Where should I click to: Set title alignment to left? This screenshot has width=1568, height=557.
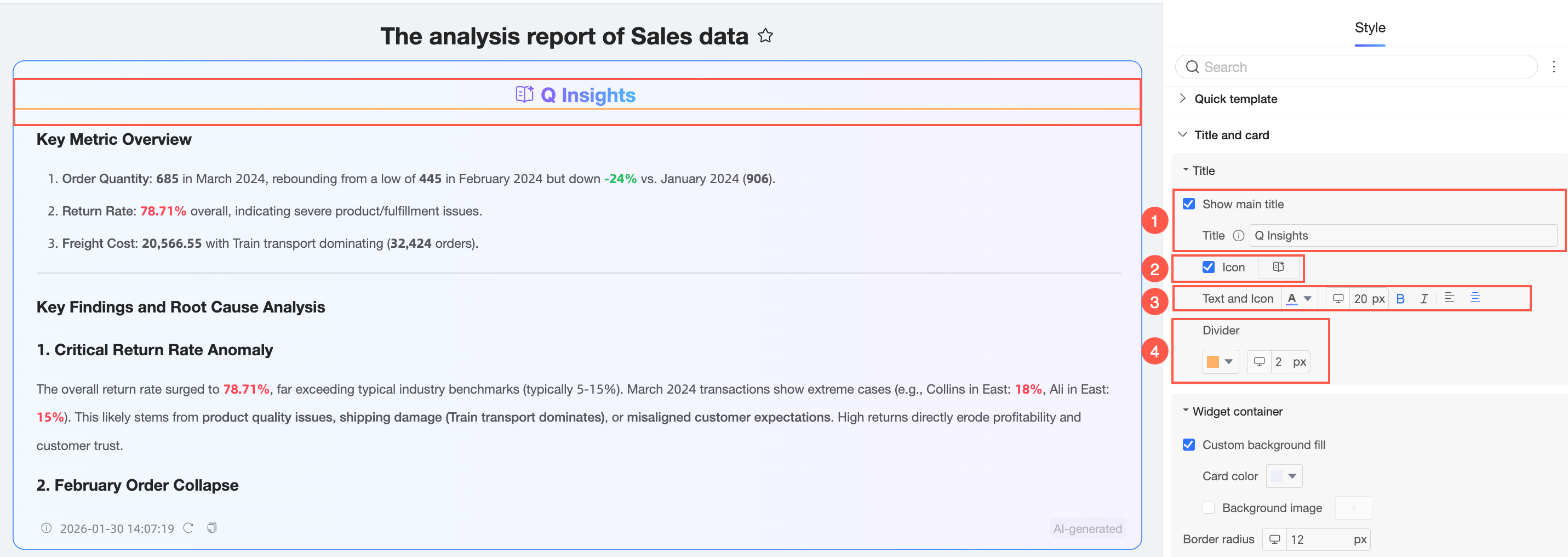[1449, 298]
